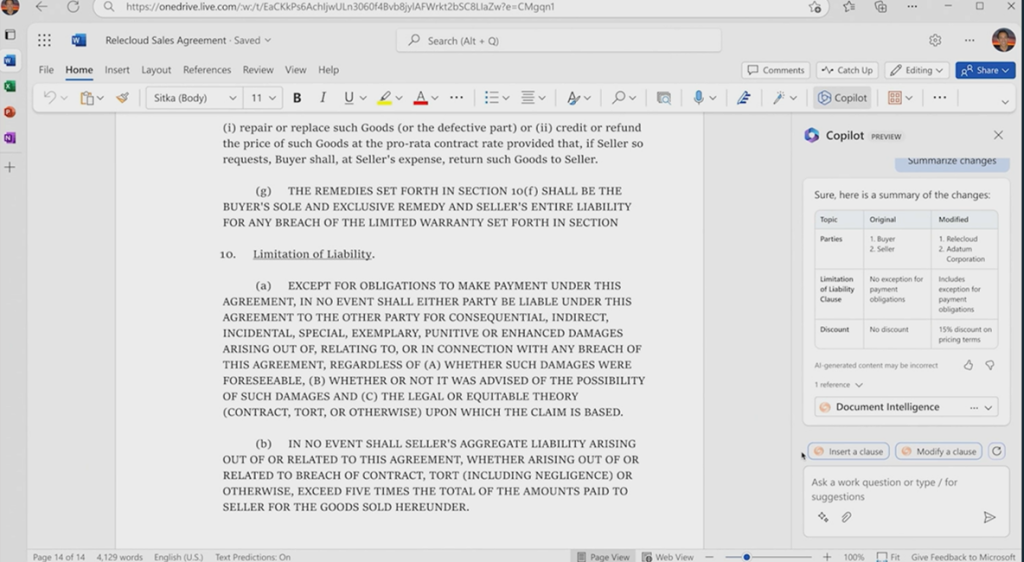Open the Review tab
Screen dimensions: 1024x562
257,70
